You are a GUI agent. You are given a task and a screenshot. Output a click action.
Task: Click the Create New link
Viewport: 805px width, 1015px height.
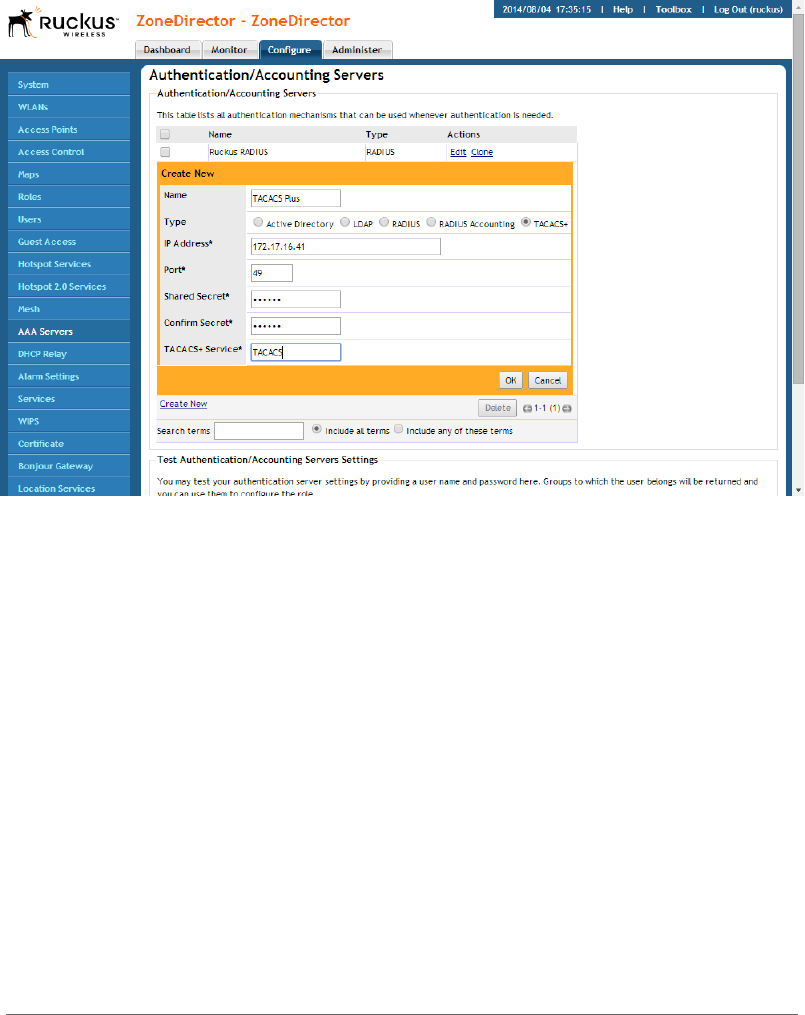point(183,404)
